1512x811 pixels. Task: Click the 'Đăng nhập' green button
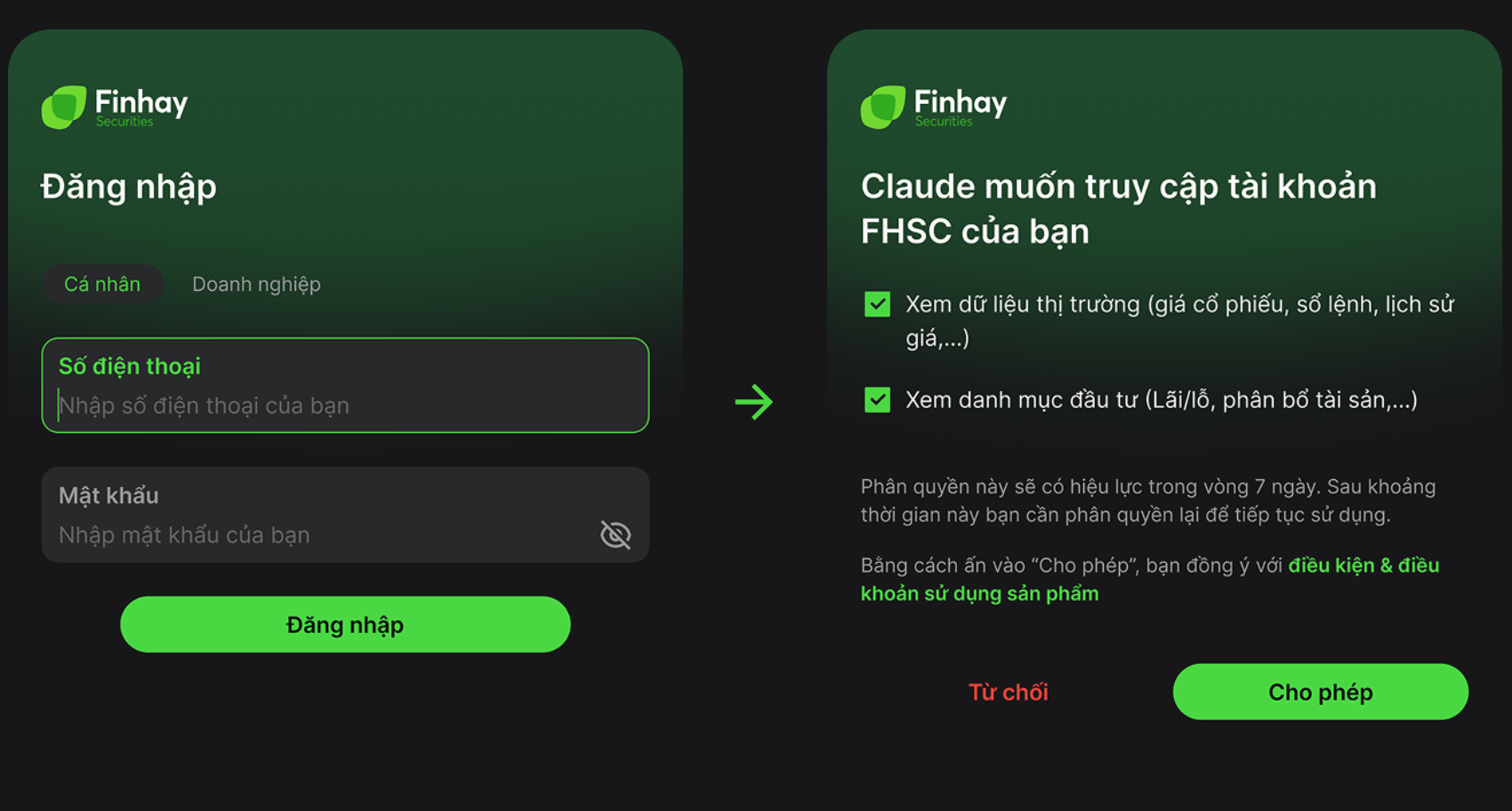tap(345, 624)
